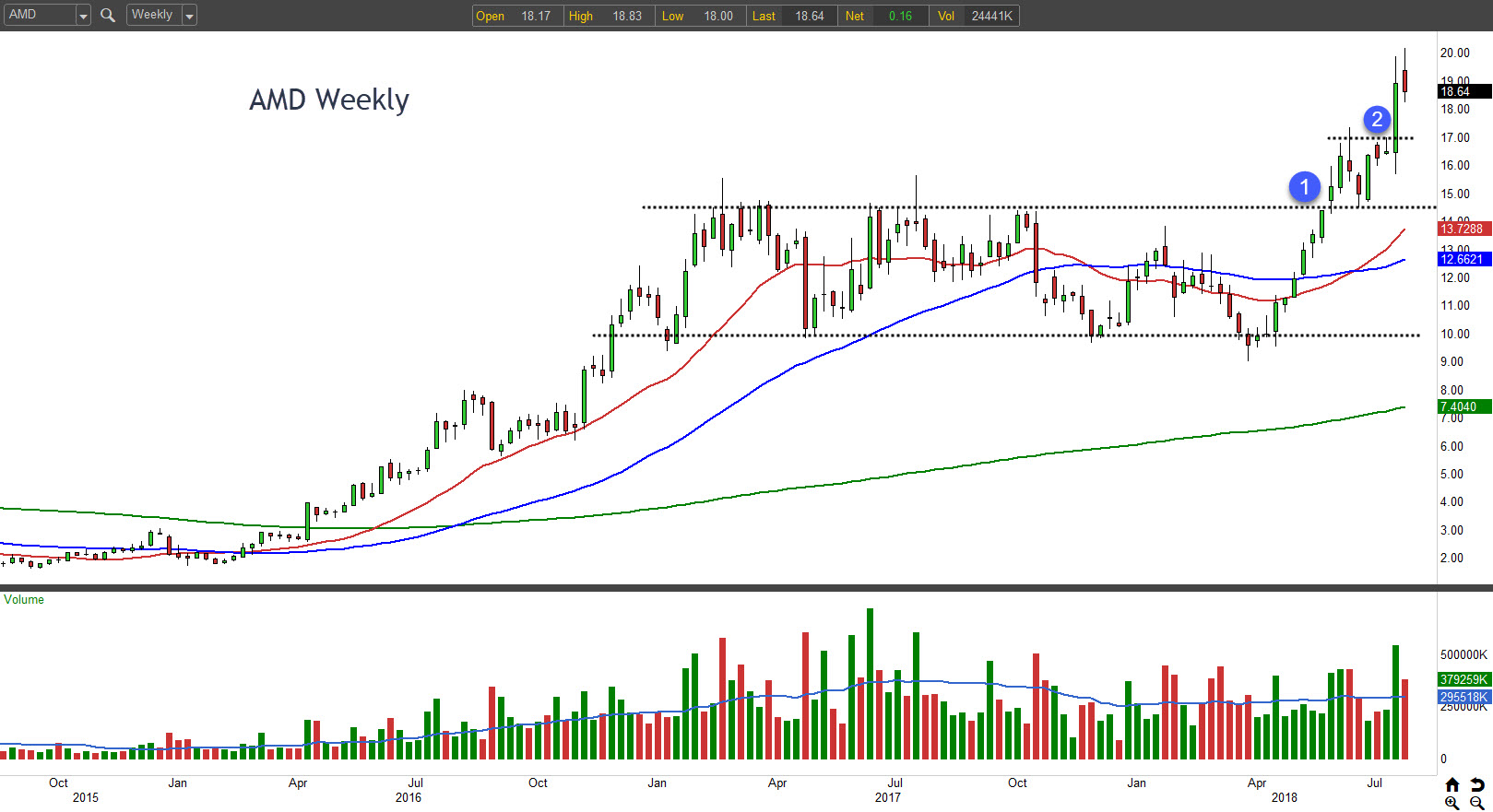The width and height of the screenshot is (1493, 812).
Task: Click the AMD Weekly chart title
Action: (x=329, y=100)
